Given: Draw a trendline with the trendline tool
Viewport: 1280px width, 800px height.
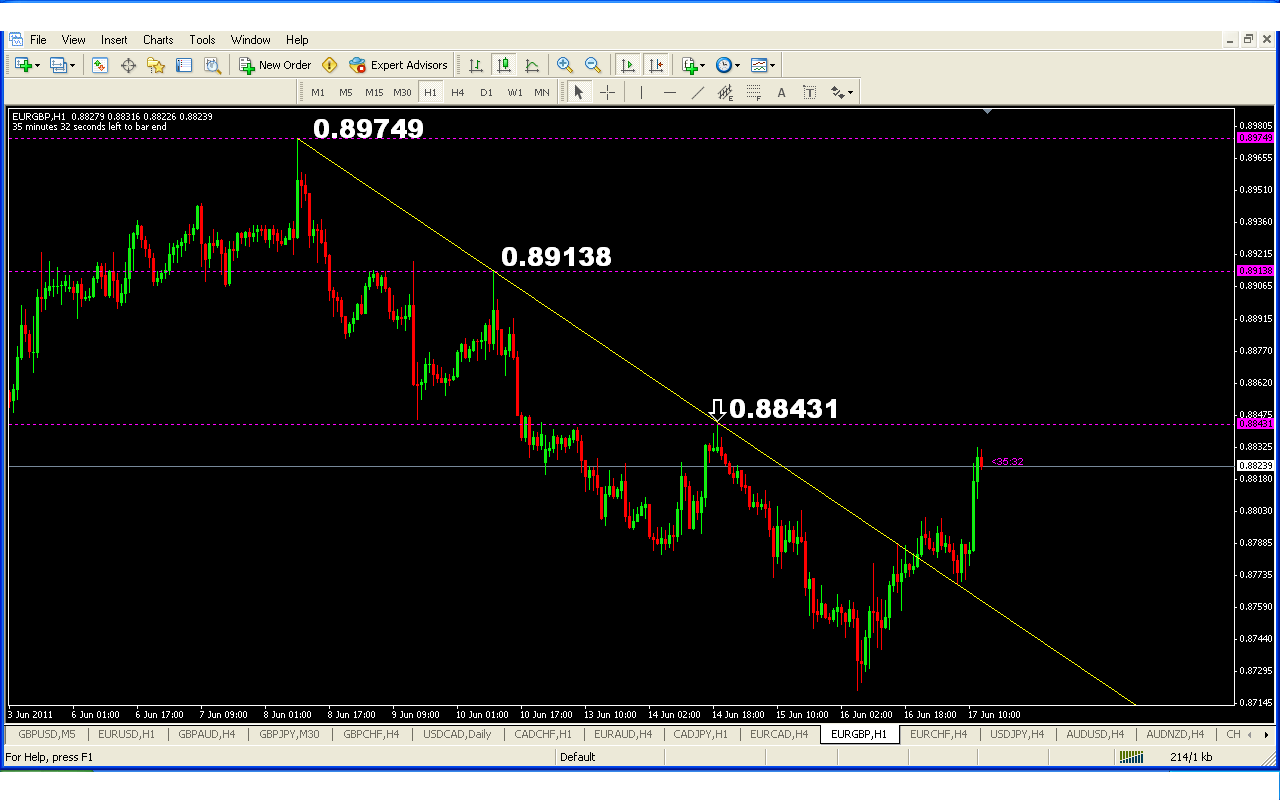Looking at the screenshot, I should coord(698,93).
